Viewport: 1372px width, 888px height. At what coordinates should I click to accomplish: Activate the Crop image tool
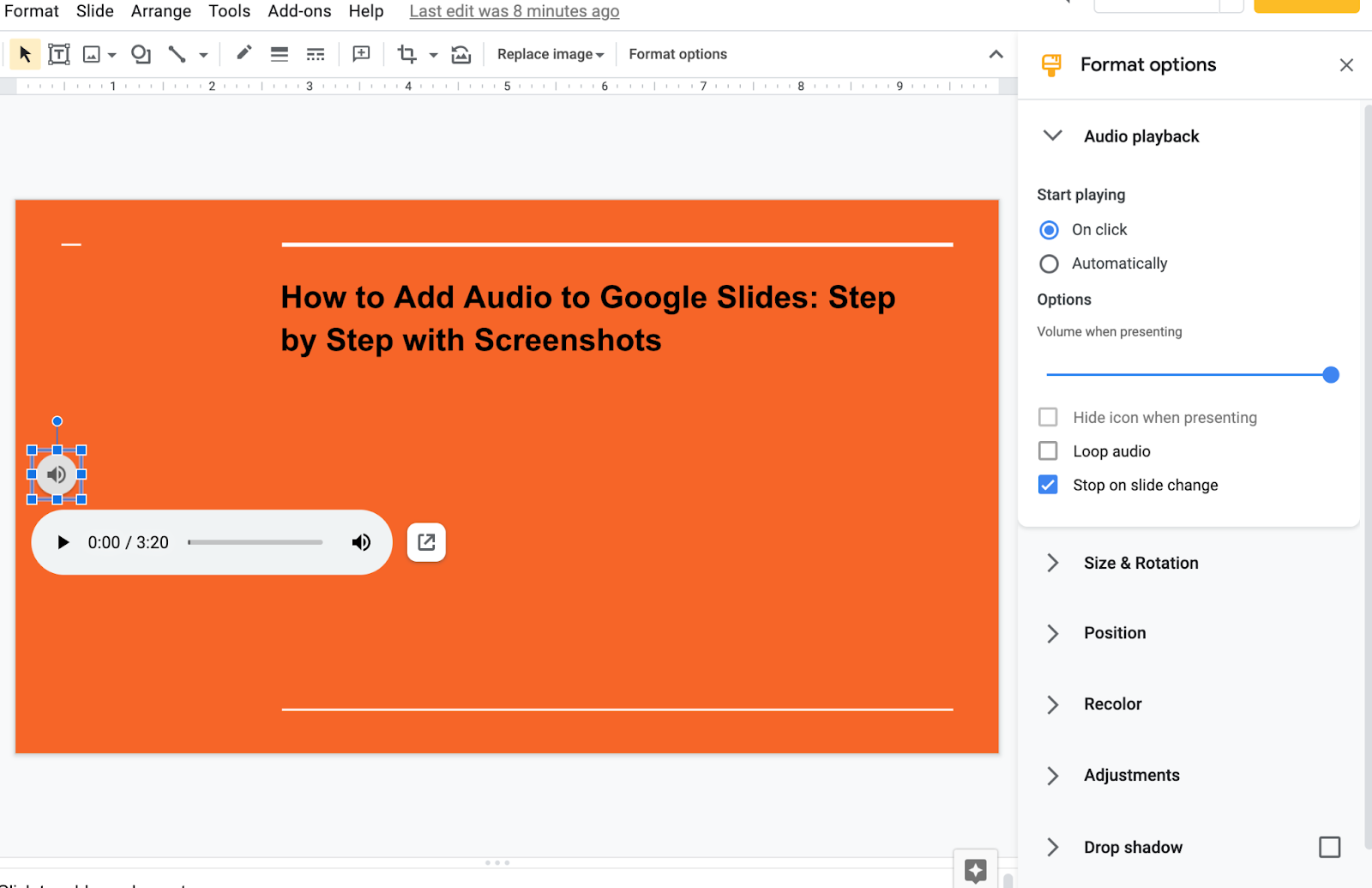[406, 53]
